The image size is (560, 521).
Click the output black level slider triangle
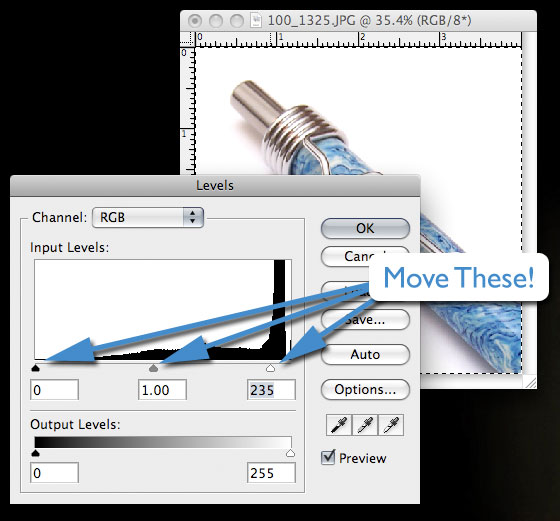click(35, 453)
